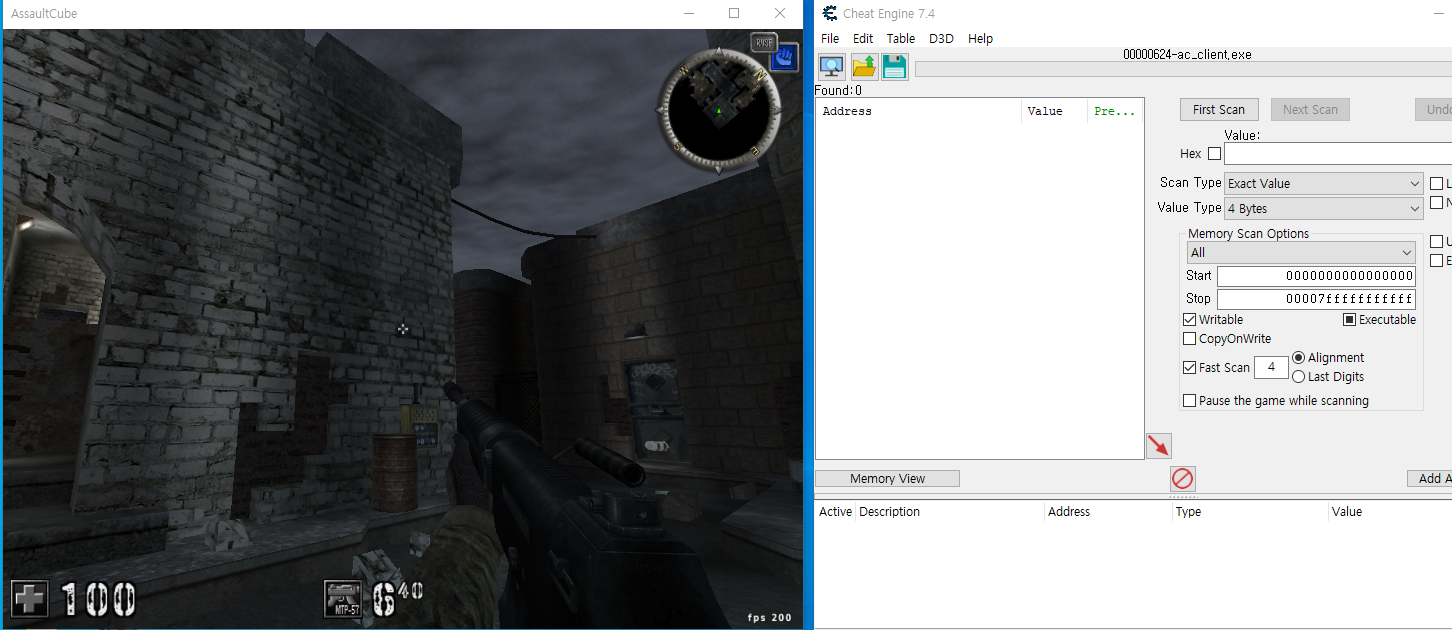Click the Found: 0 label
This screenshot has height=630, width=1452.
click(838, 91)
